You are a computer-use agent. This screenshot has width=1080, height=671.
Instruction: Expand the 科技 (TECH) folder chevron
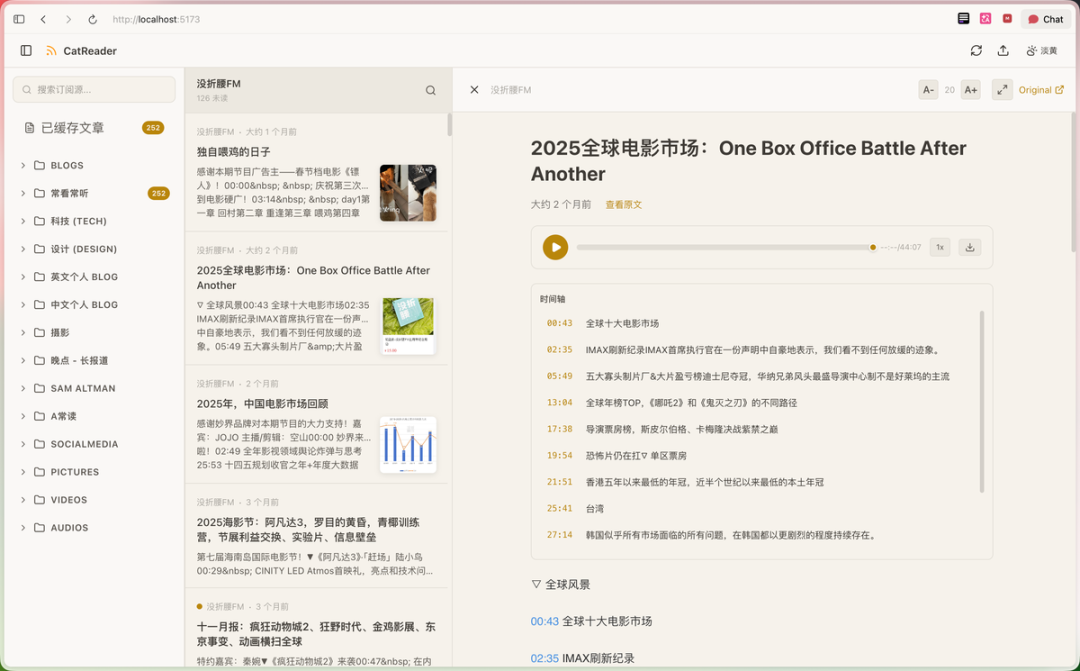(23, 221)
